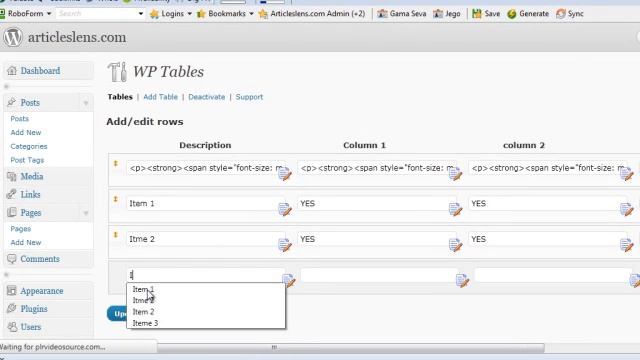The width and height of the screenshot is (640, 360).
Task: Click the WordPress logo icon
Action: [x=13, y=37]
